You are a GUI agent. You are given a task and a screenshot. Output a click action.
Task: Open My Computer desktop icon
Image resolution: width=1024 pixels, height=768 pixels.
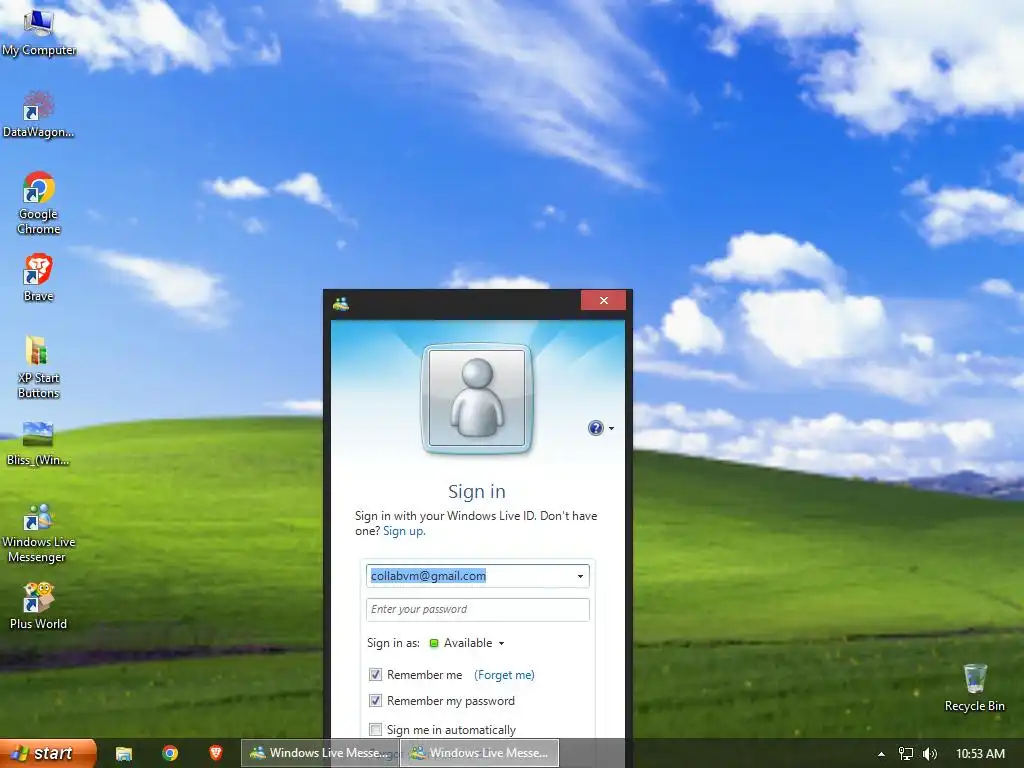coord(38,33)
